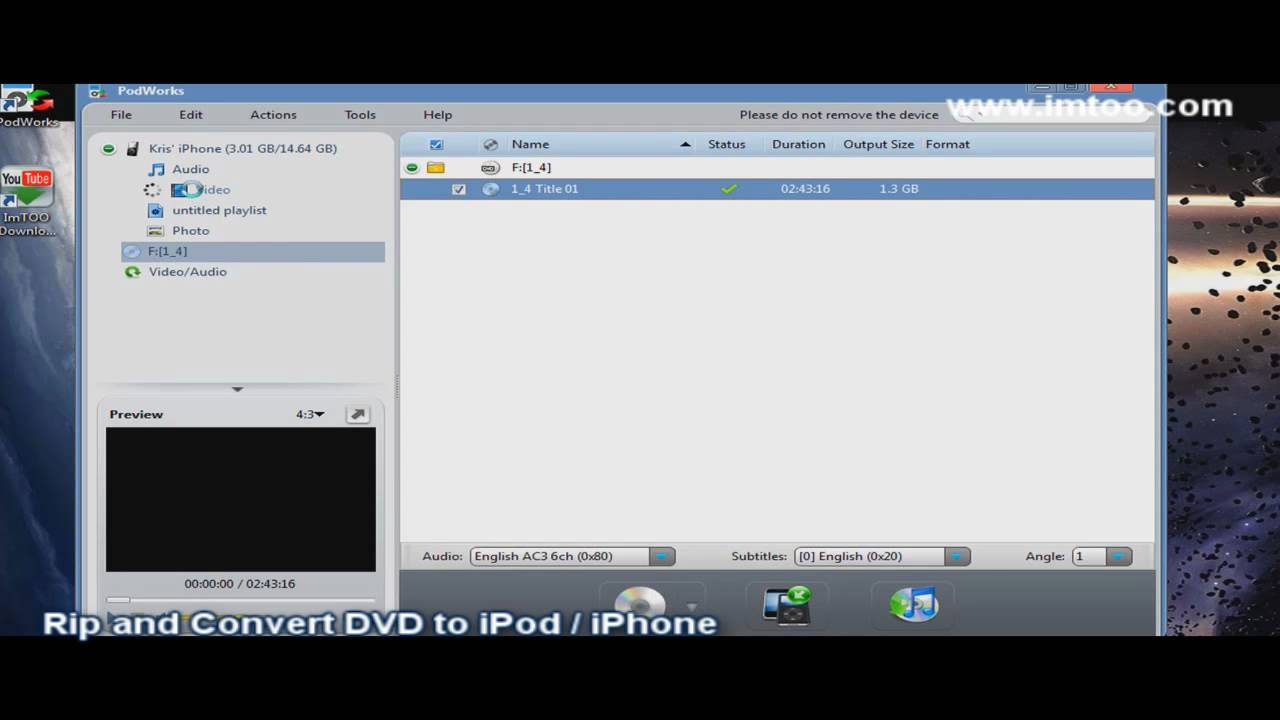
Task: Collapse the F:[1_4] group in file list
Action: tap(411, 168)
